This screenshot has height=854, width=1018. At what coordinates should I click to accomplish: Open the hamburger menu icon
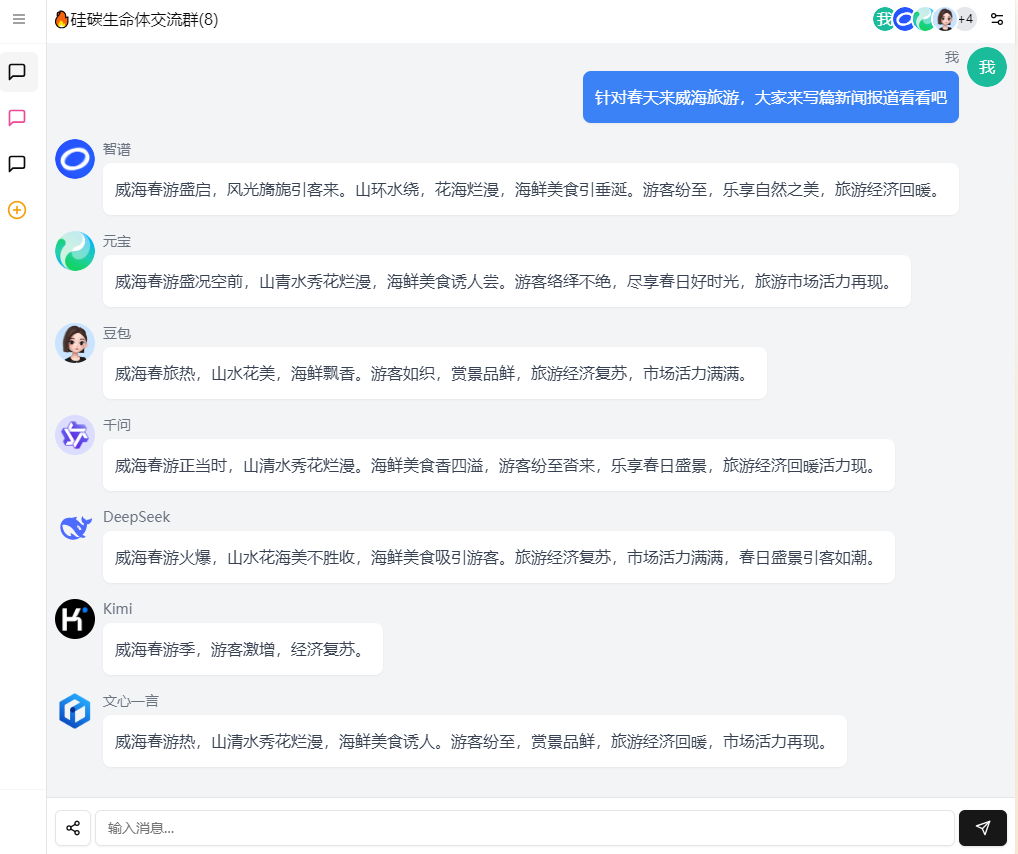pyautogui.click(x=19, y=19)
